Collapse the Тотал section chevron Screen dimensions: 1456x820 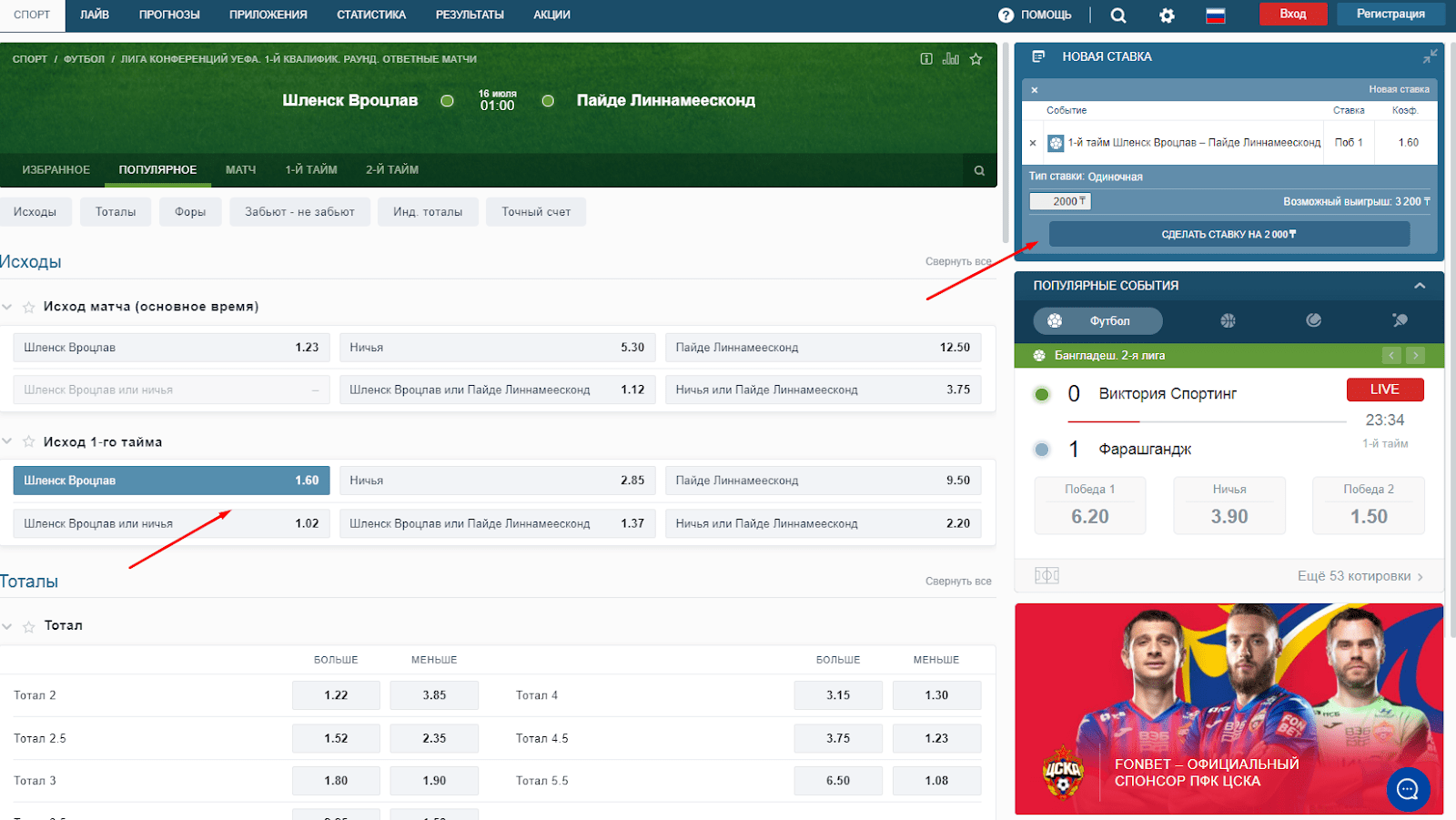(7, 626)
